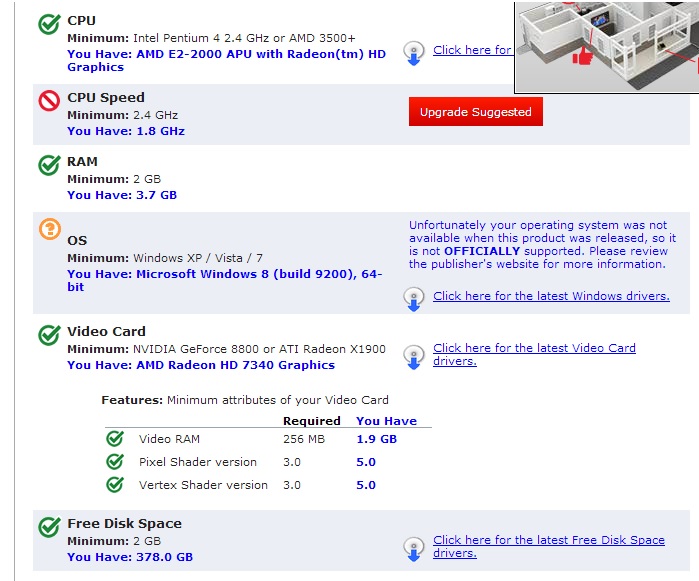Click the 'CPU Speed' heading

[106, 97]
